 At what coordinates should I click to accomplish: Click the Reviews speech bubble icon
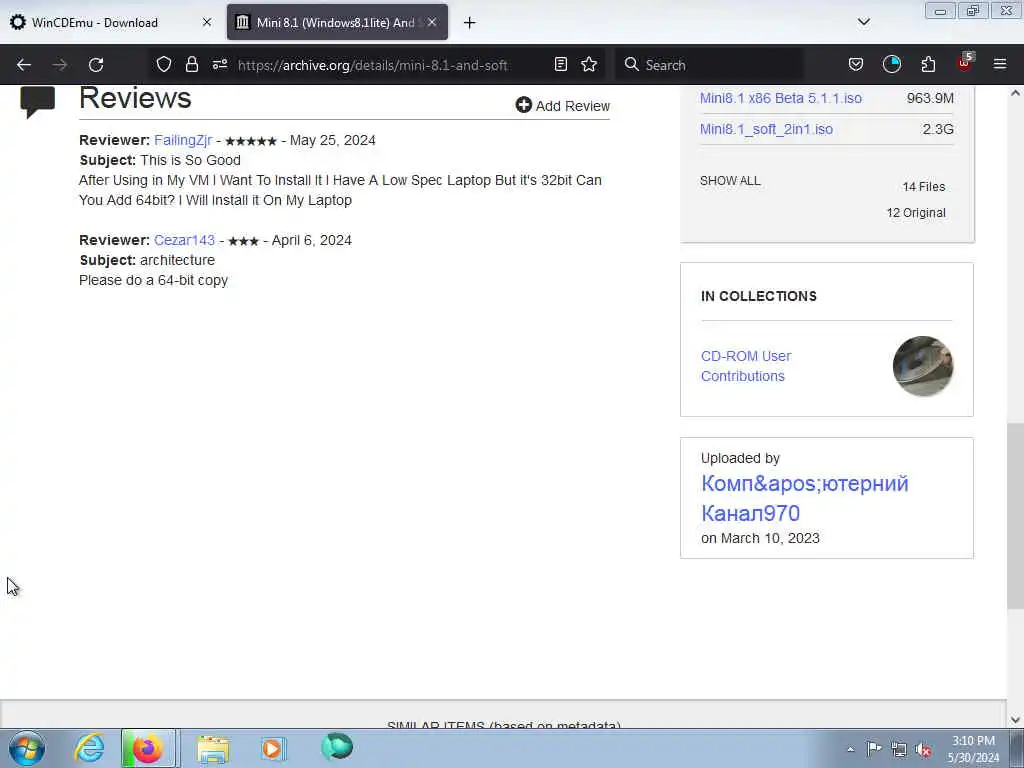coord(38,102)
